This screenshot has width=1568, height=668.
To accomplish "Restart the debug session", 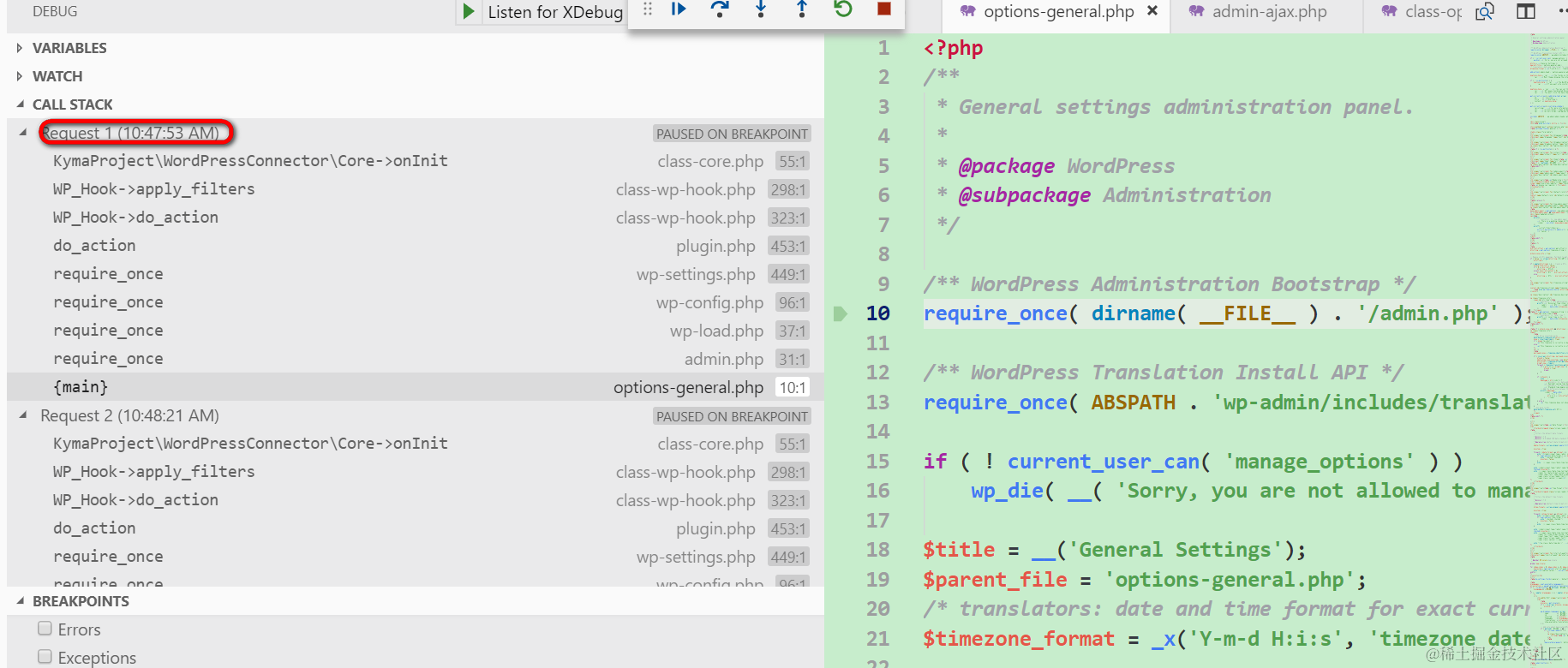I will [x=843, y=9].
